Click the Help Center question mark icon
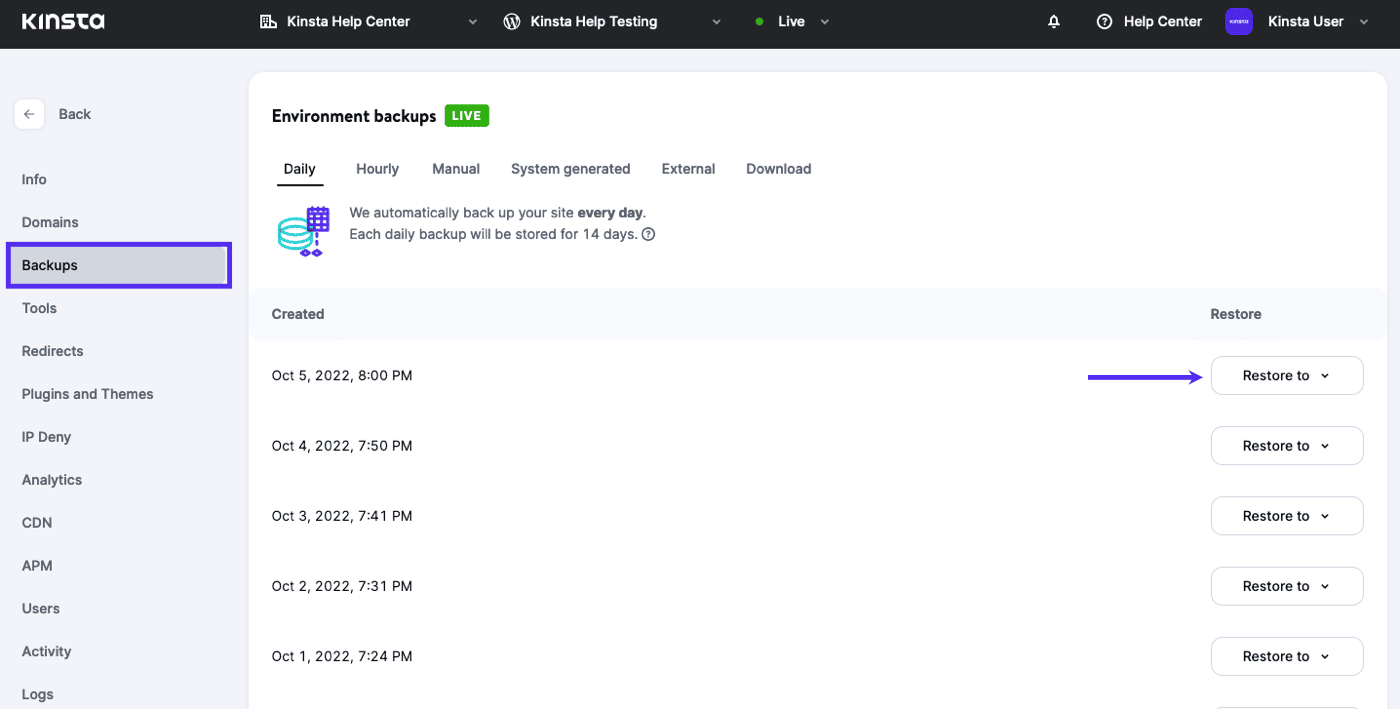This screenshot has height=709, width=1400. 1104,22
